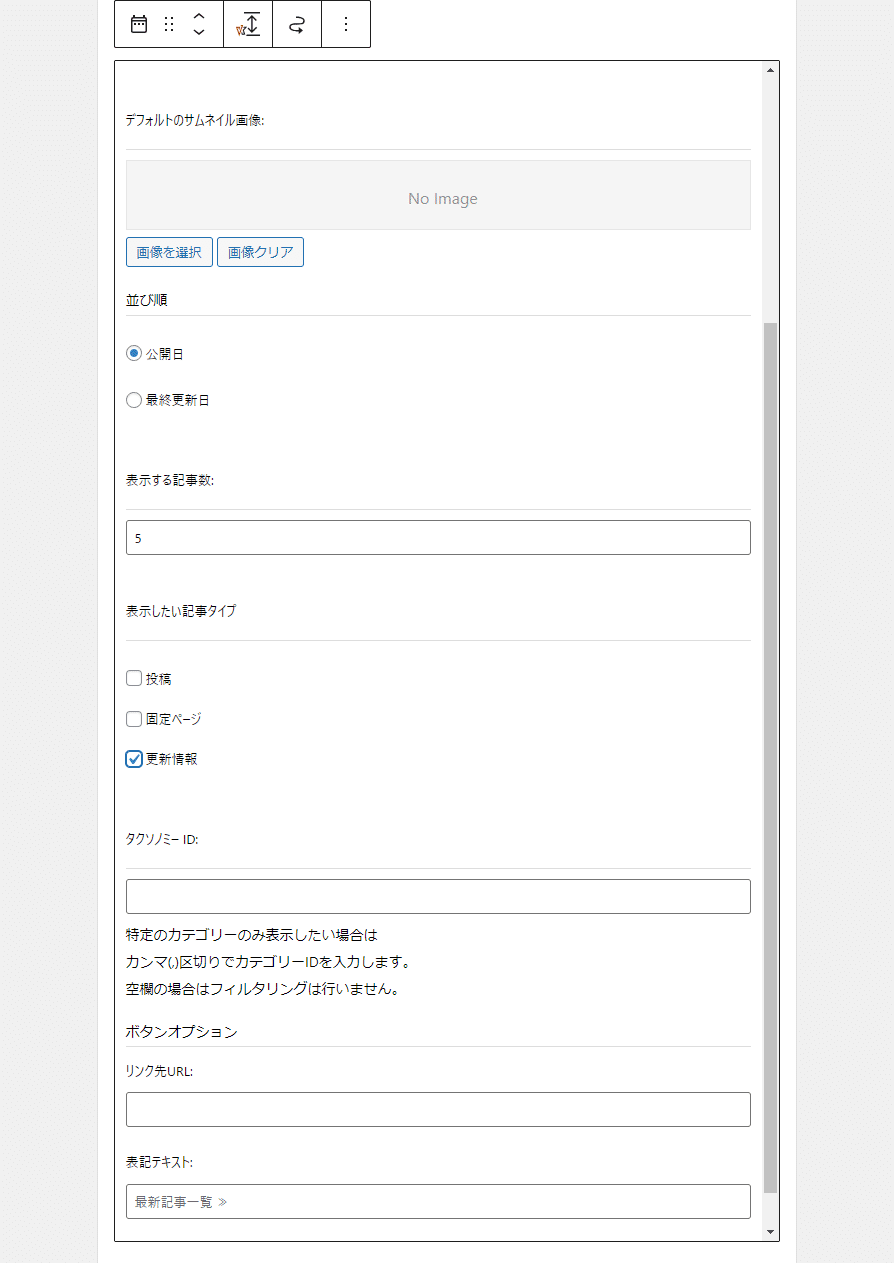894x1263 pixels.
Task: Uncheck the 更新情報 checkbox
Action: [x=134, y=759]
